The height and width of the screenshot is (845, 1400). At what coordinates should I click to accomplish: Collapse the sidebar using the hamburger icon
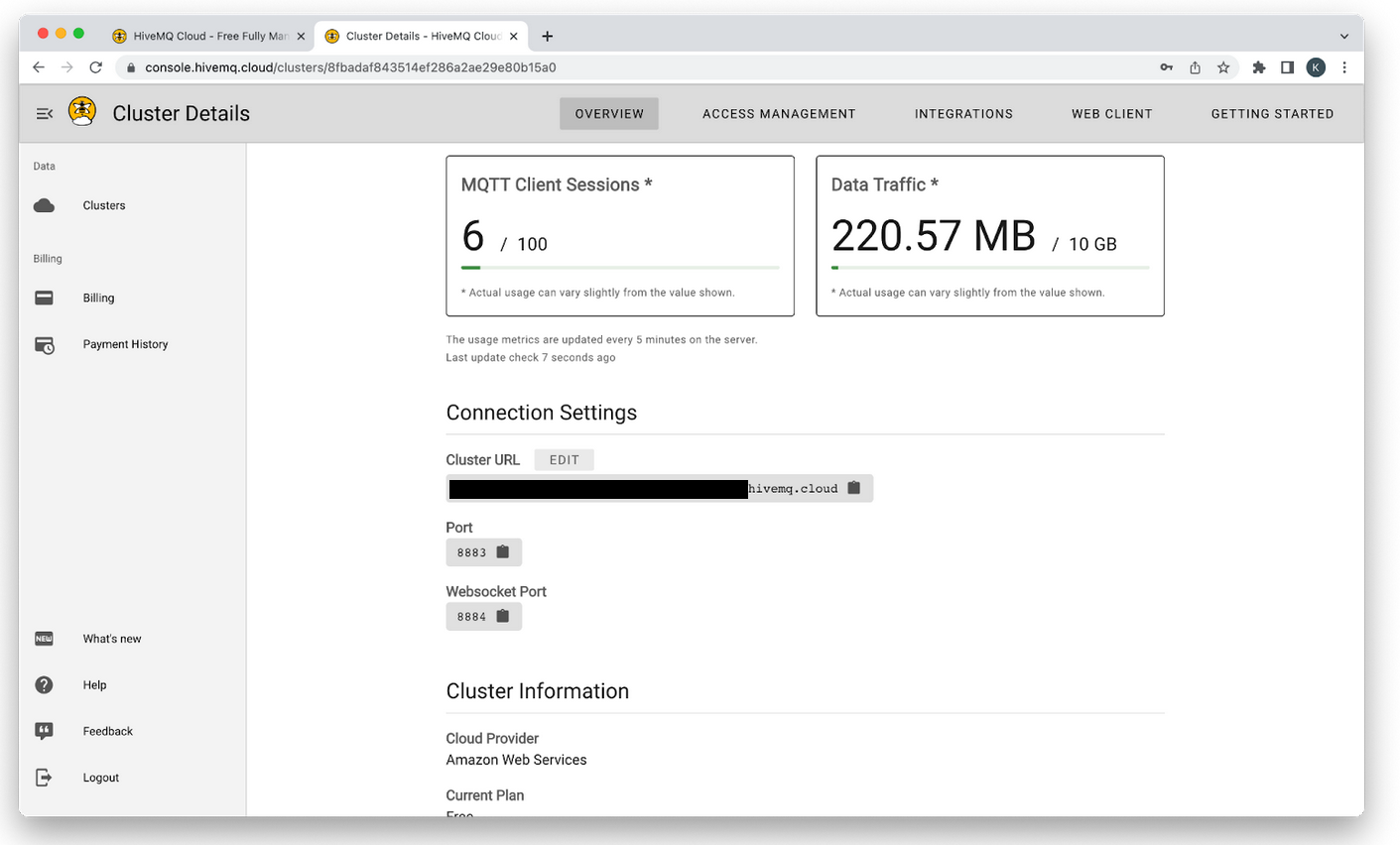coord(44,113)
